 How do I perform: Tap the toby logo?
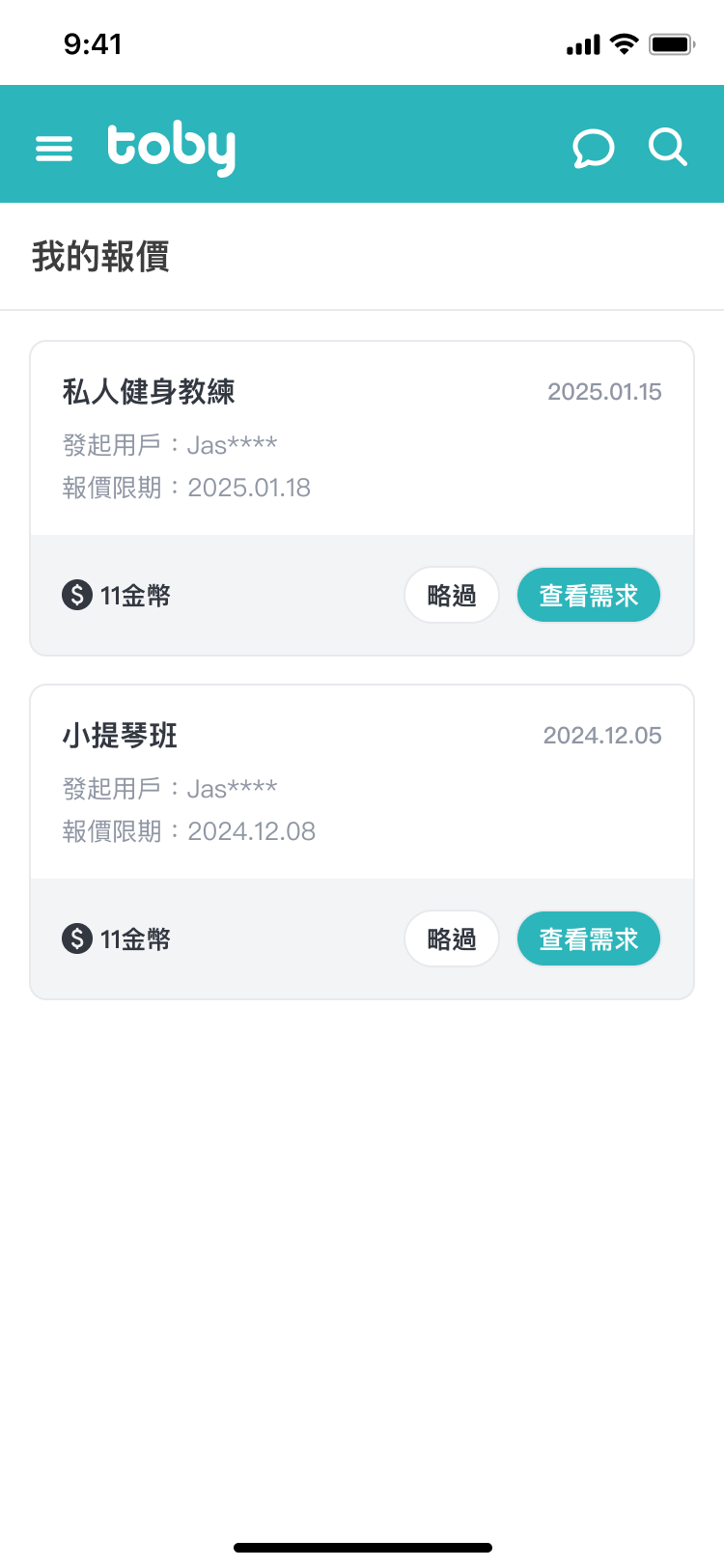[x=171, y=149]
